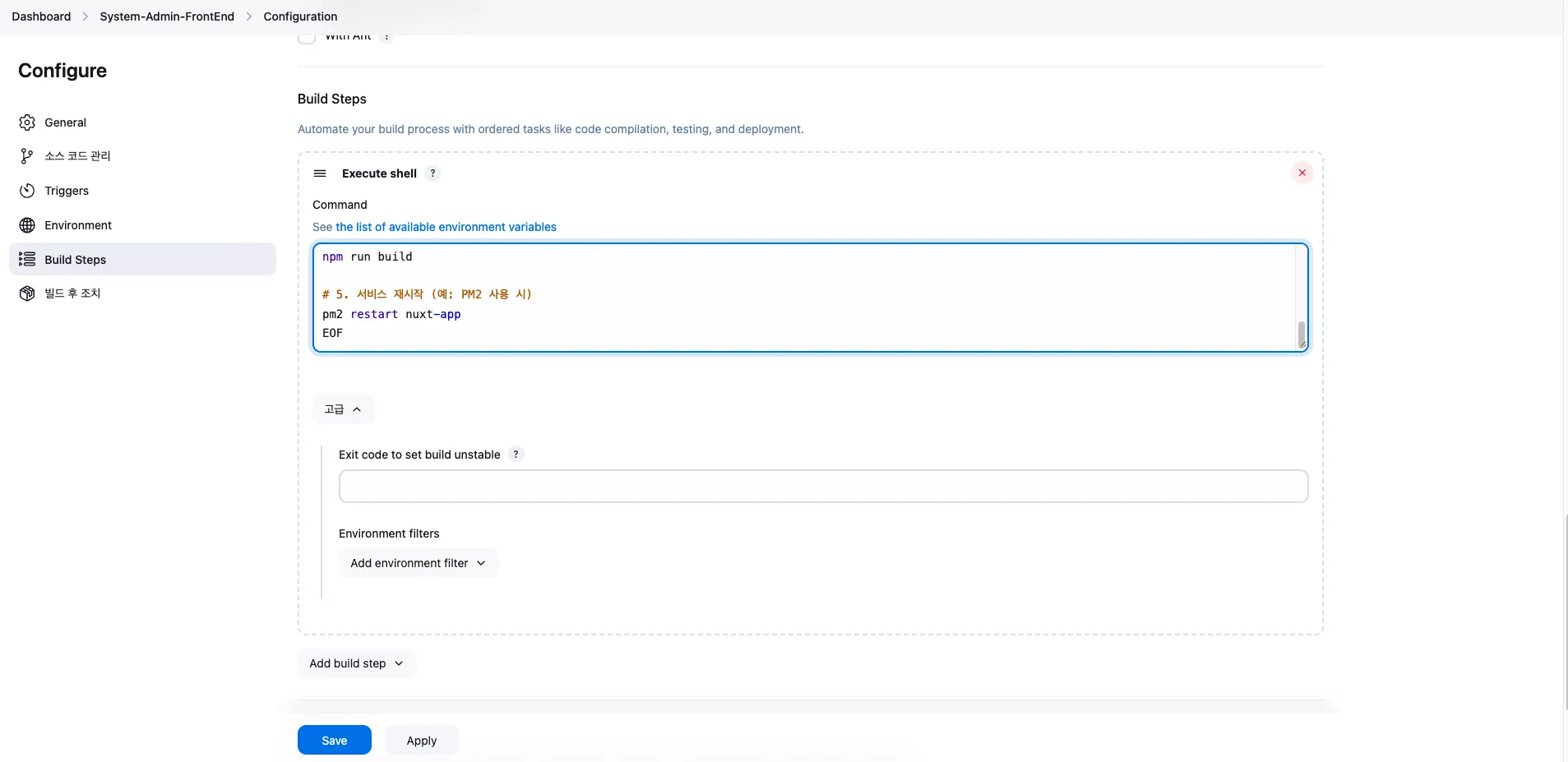Toggle the With Ant checkbox
The image size is (1568, 762).
coord(307,37)
